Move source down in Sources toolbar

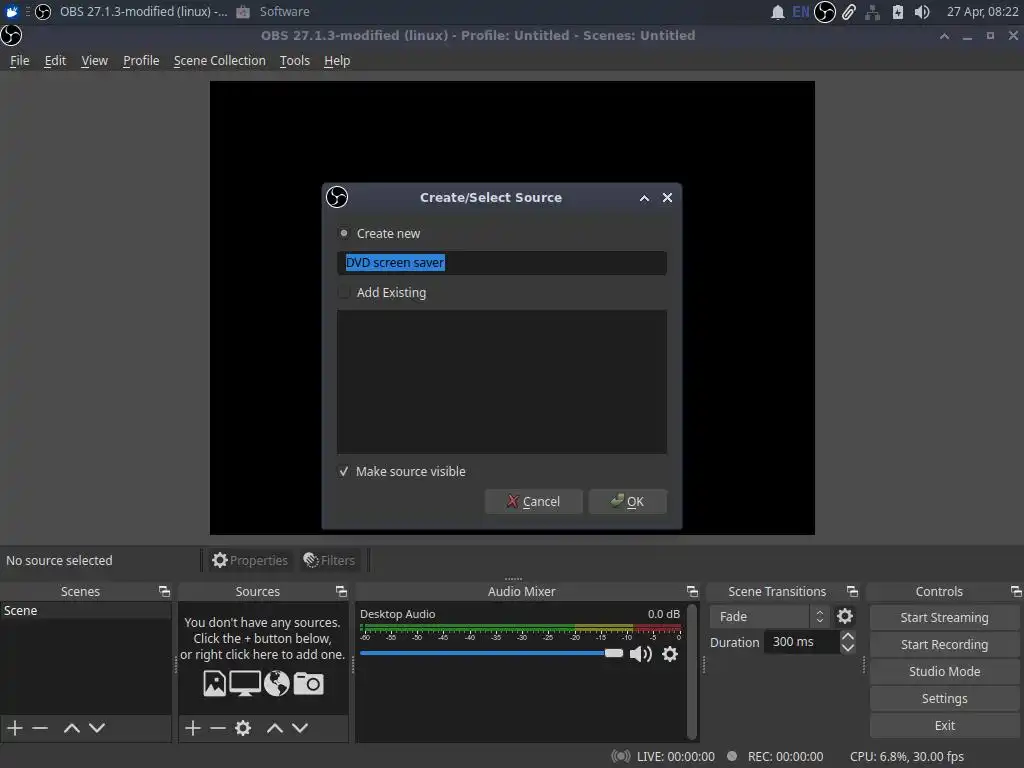(x=300, y=728)
